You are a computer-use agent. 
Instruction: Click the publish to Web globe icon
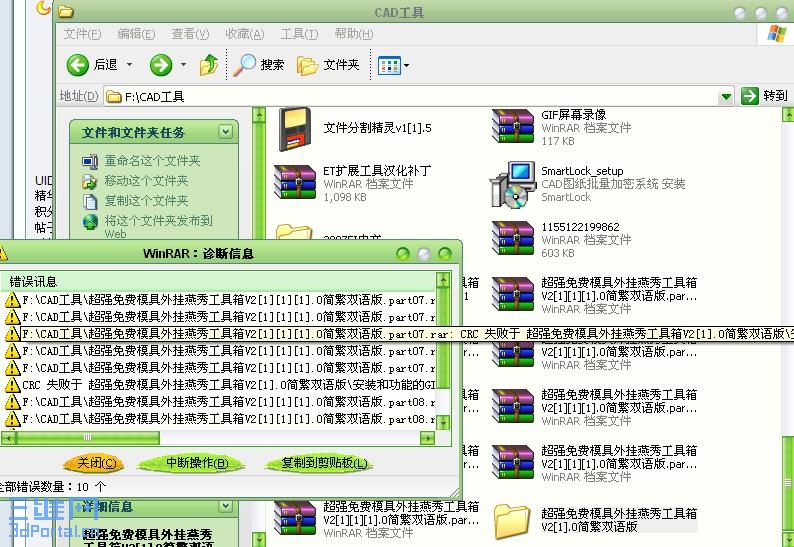click(x=90, y=222)
